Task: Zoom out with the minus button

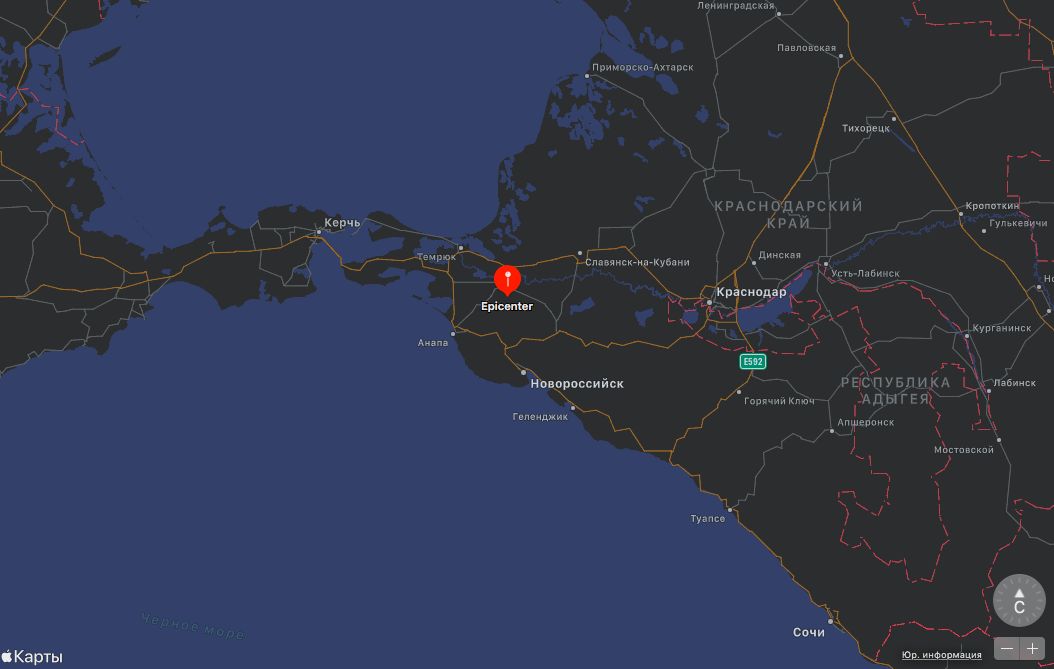Action: coord(1007,648)
